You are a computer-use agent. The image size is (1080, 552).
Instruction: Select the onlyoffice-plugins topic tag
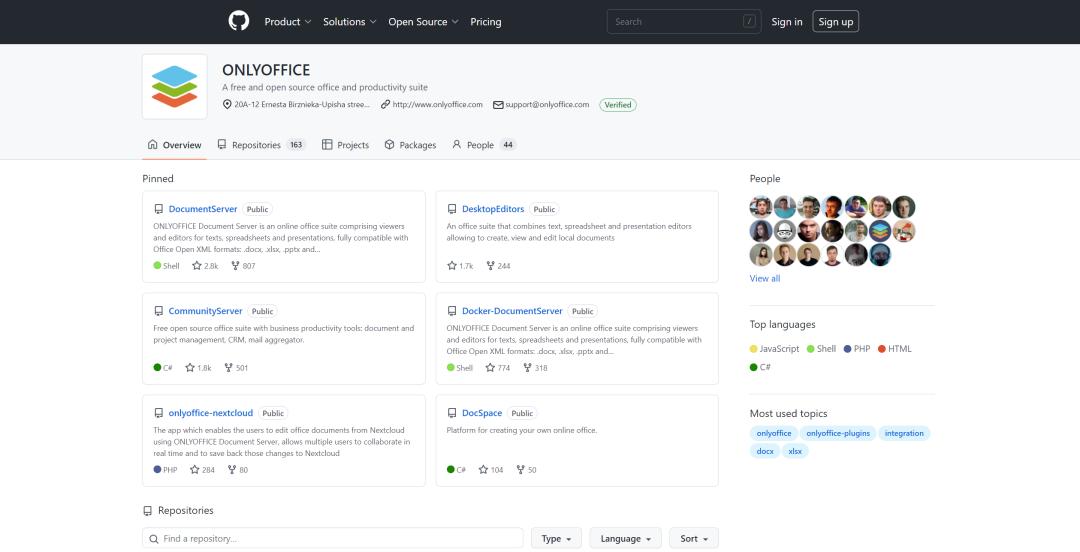[x=838, y=433]
